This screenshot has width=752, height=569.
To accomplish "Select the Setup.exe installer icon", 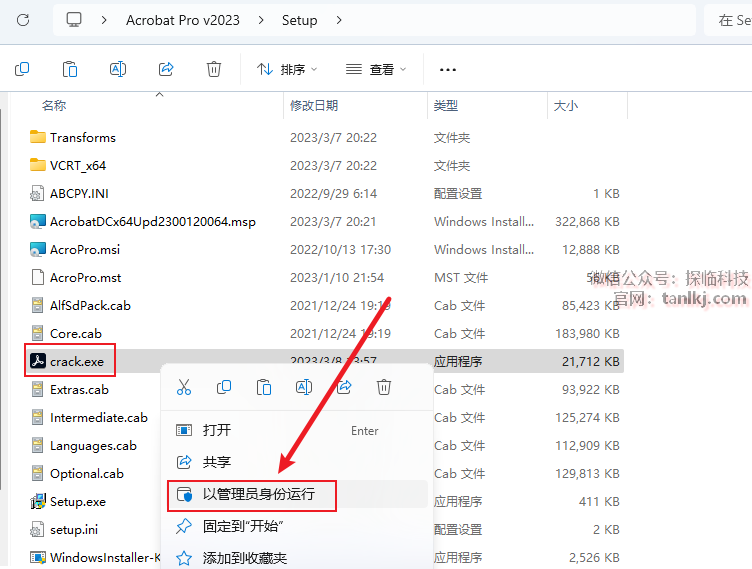I will 38,501.
